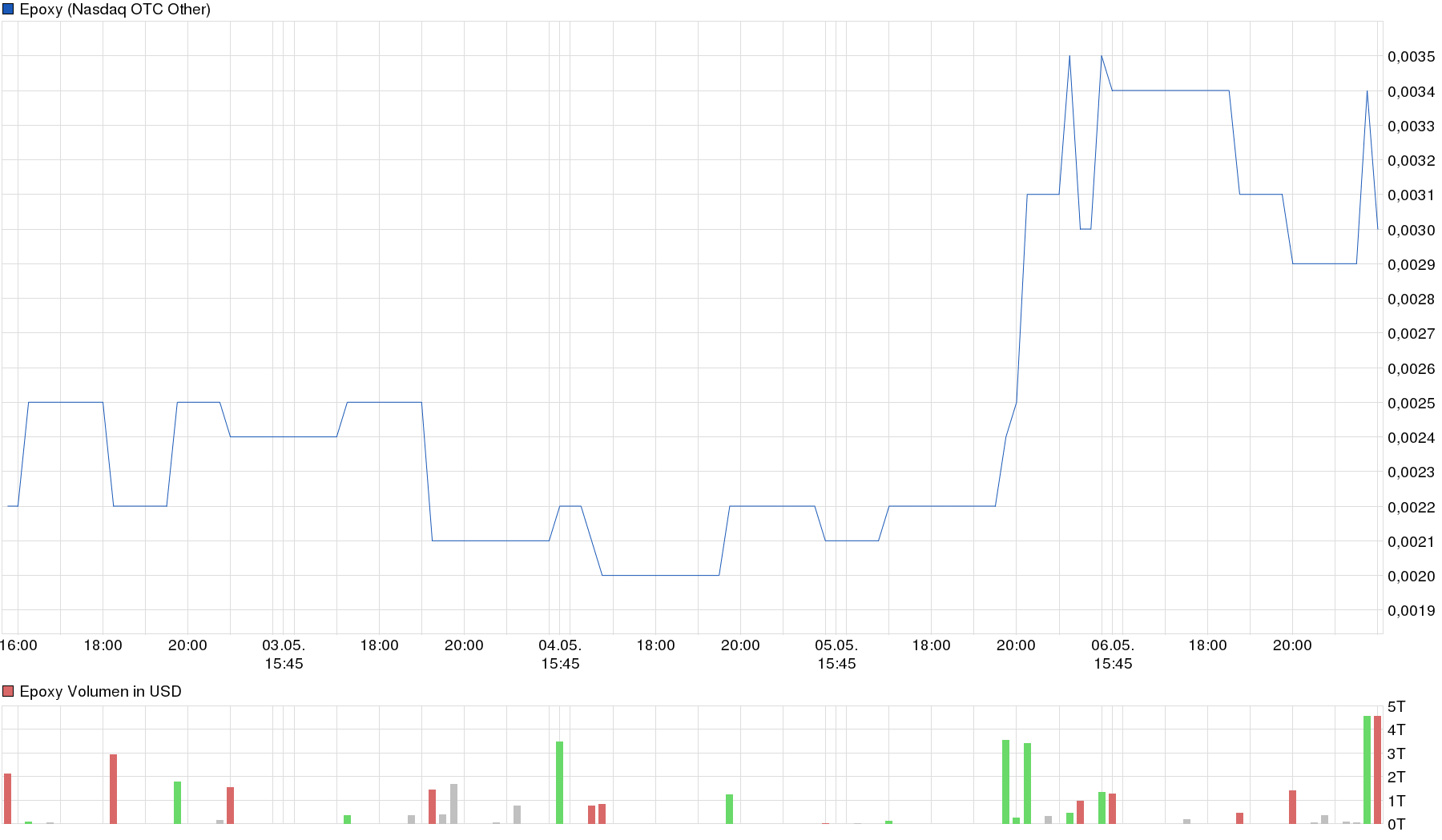The height and width of the screenshot is (840, 1442).
Task: Click the tall red volume bar at far right
Action: (1378, 770)
